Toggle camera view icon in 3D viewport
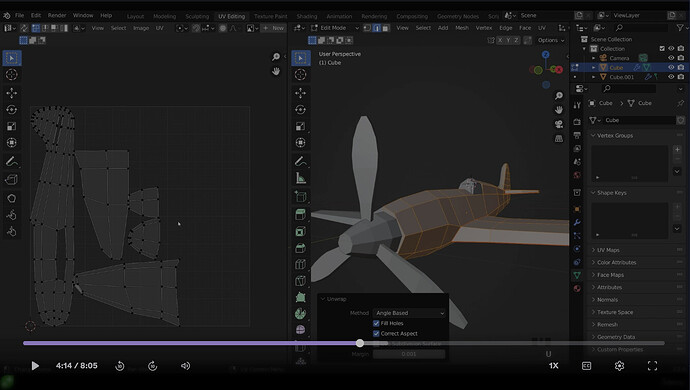Screen dimensions: 690x390 click(x=559, y=124)
